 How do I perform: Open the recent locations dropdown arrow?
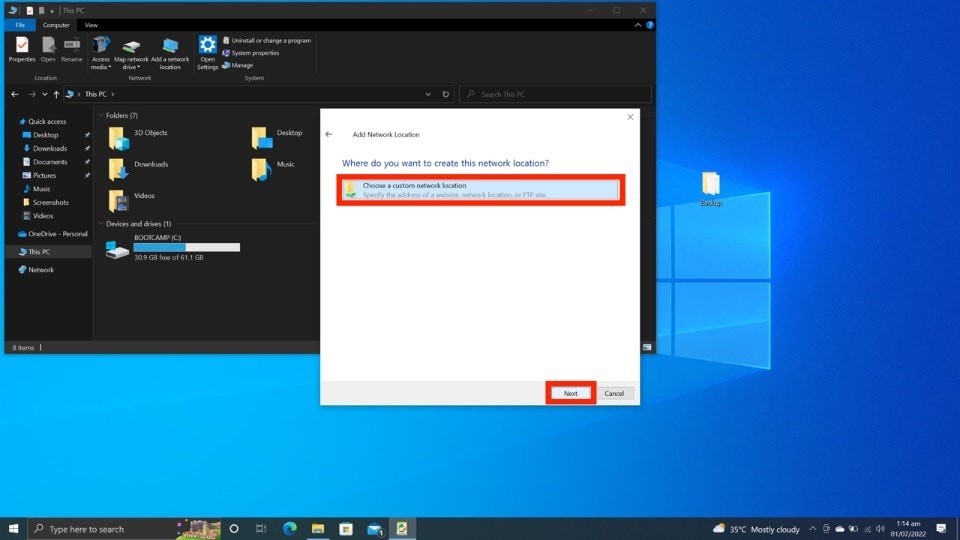[x=45, y=94]
